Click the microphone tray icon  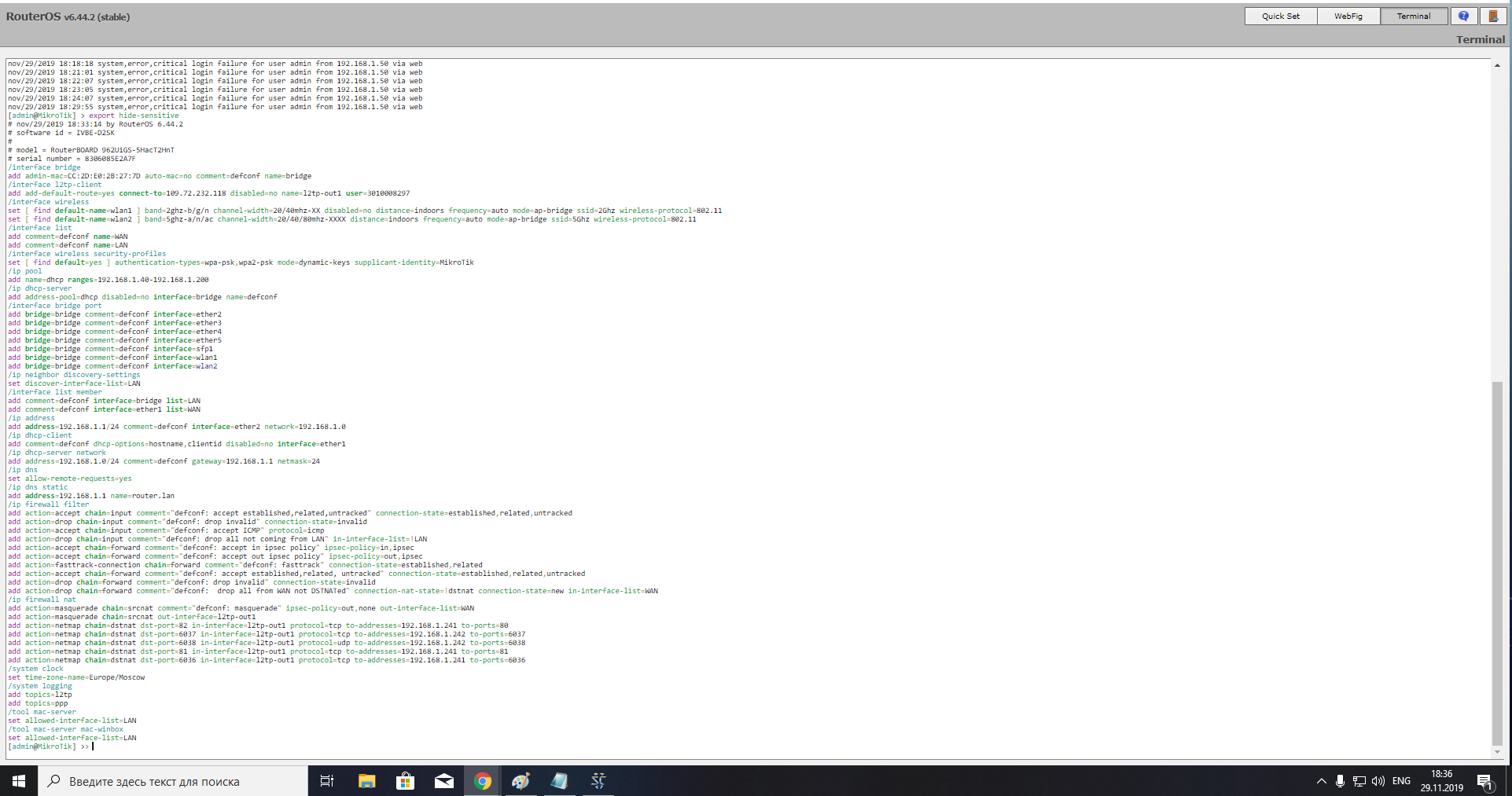1340,781
